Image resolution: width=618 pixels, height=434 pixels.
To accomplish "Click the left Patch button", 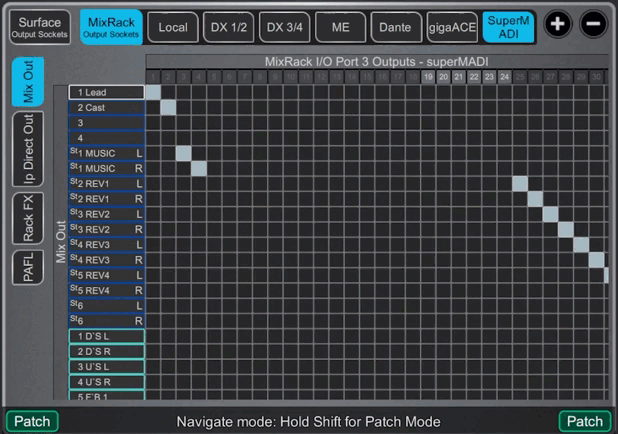I will click(32, 421).
